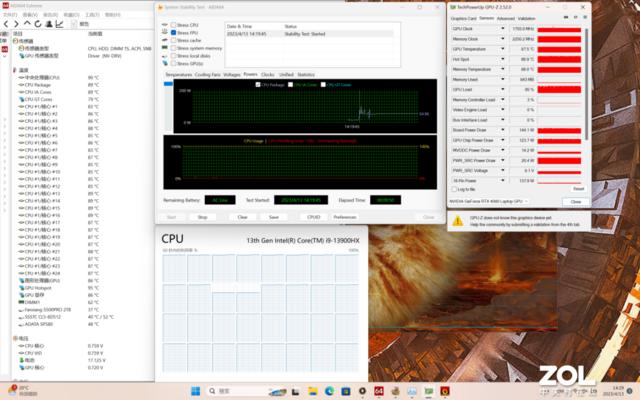Open GPU-Z hamburger menu icon
Screen dimensions: 640x400
coord(585,18)
